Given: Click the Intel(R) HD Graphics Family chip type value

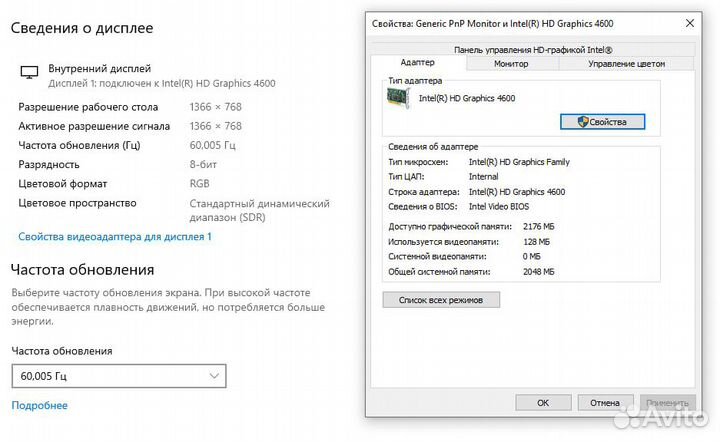Looking at the screenshot, I should point(519,162).
